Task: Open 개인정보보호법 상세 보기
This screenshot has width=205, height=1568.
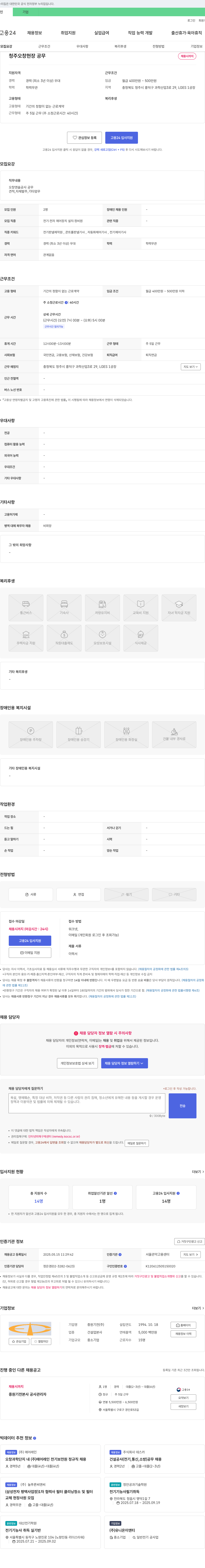Action: coord(77,1063)
